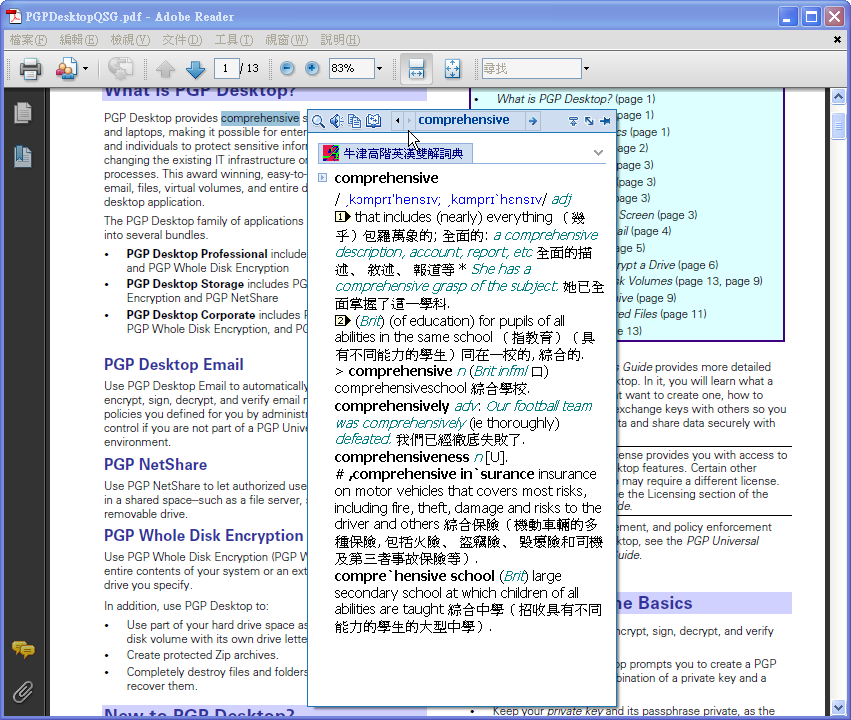Click the blue go arrow beside comprehensive
The height and width of the screenshot is (720, 851).
pyautogui.click(x=533, y=121)
